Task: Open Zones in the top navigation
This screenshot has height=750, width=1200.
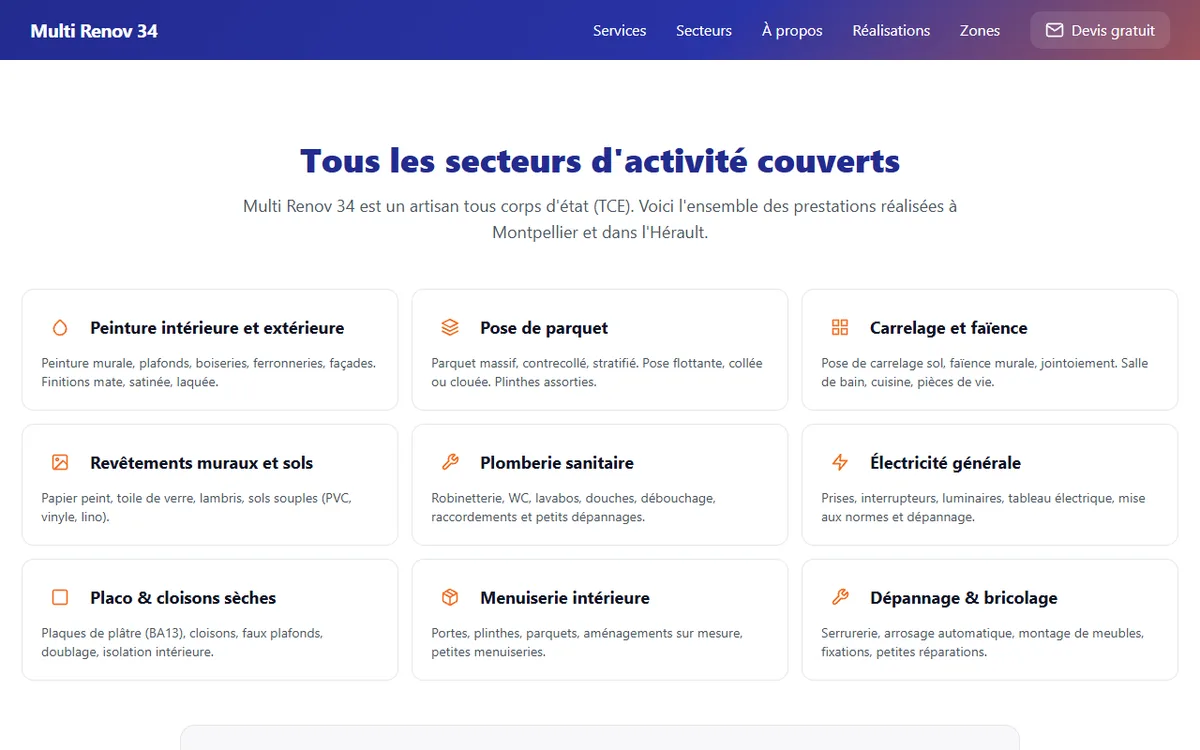Action: pos(980,30)
